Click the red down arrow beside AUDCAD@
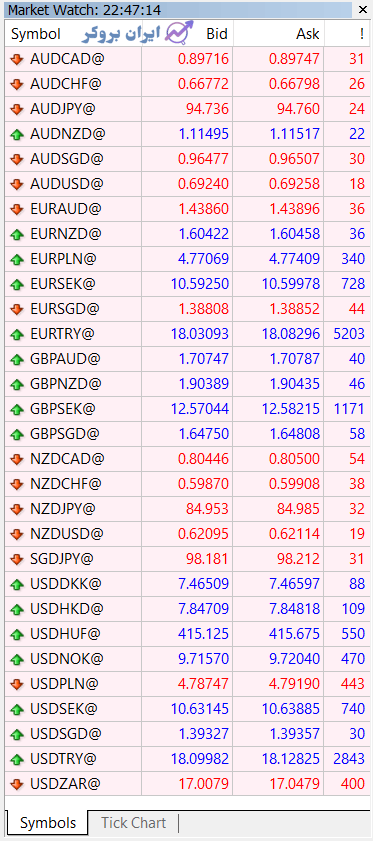Viewport: 373px width, 841px height. pos(17,60)
